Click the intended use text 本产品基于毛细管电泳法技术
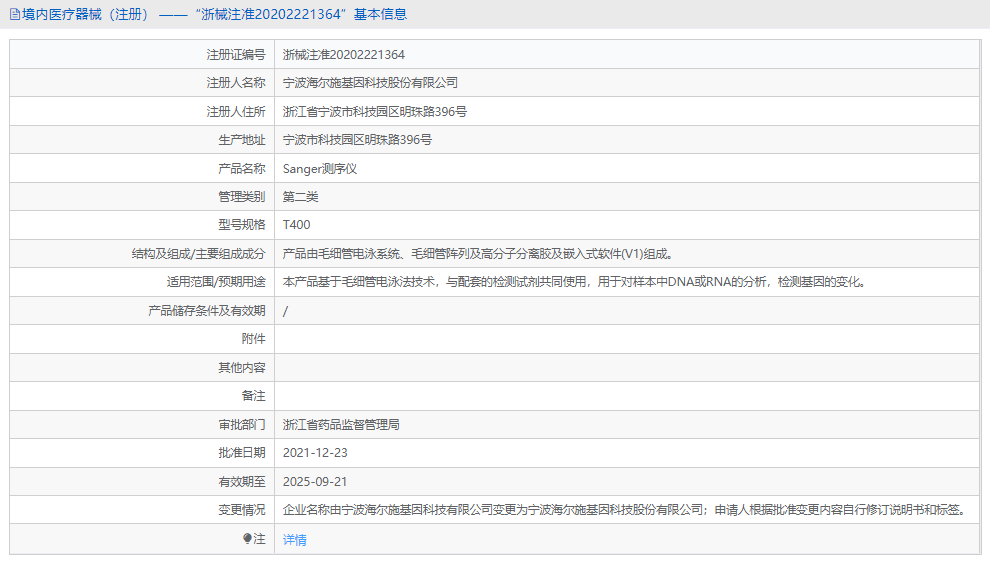990x563 pixels. (x=575, y=282)
